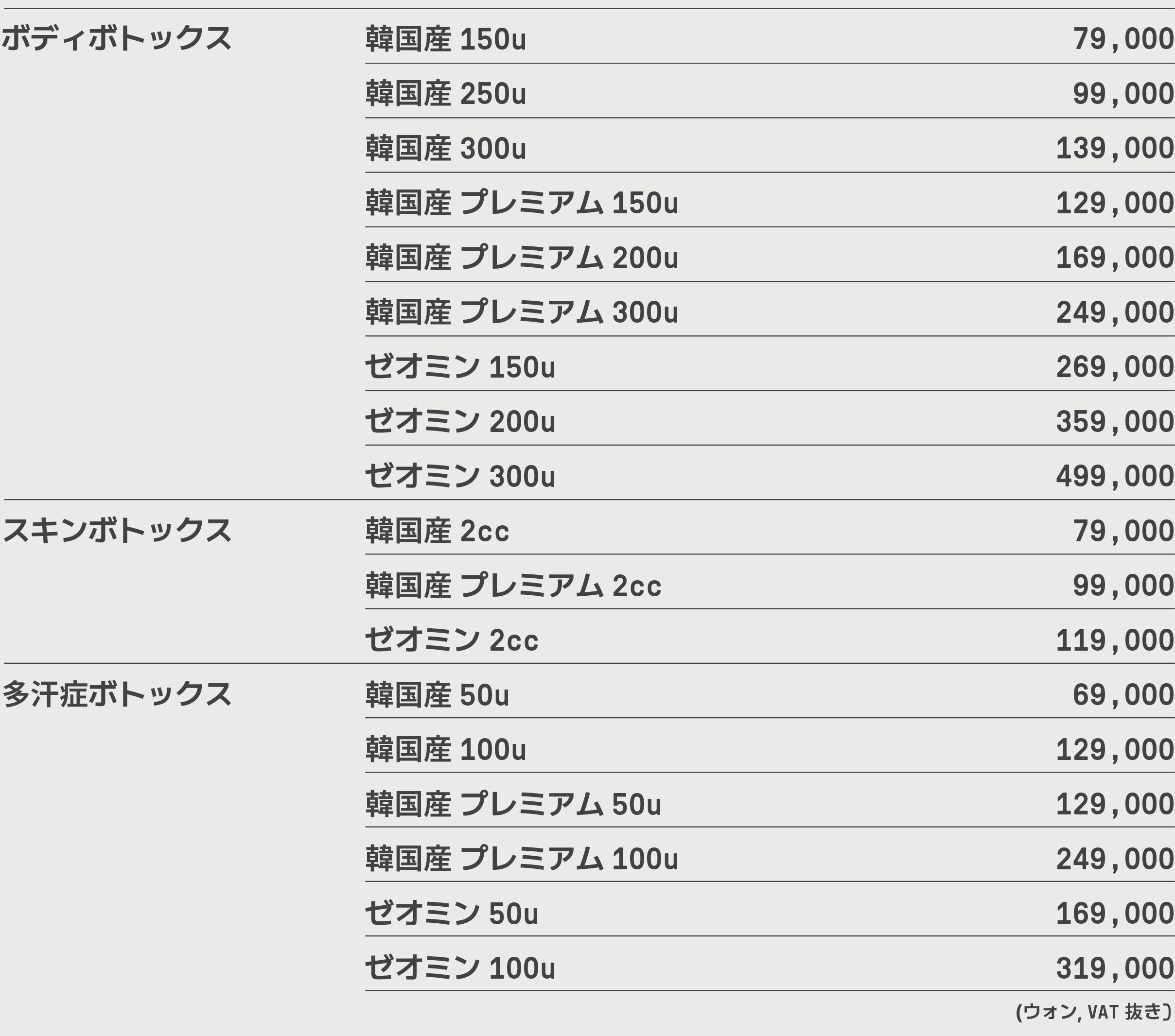Click the ゼオミン 150u item
The width and height of the screenshot is (1175, 1036).
(460, 366)
